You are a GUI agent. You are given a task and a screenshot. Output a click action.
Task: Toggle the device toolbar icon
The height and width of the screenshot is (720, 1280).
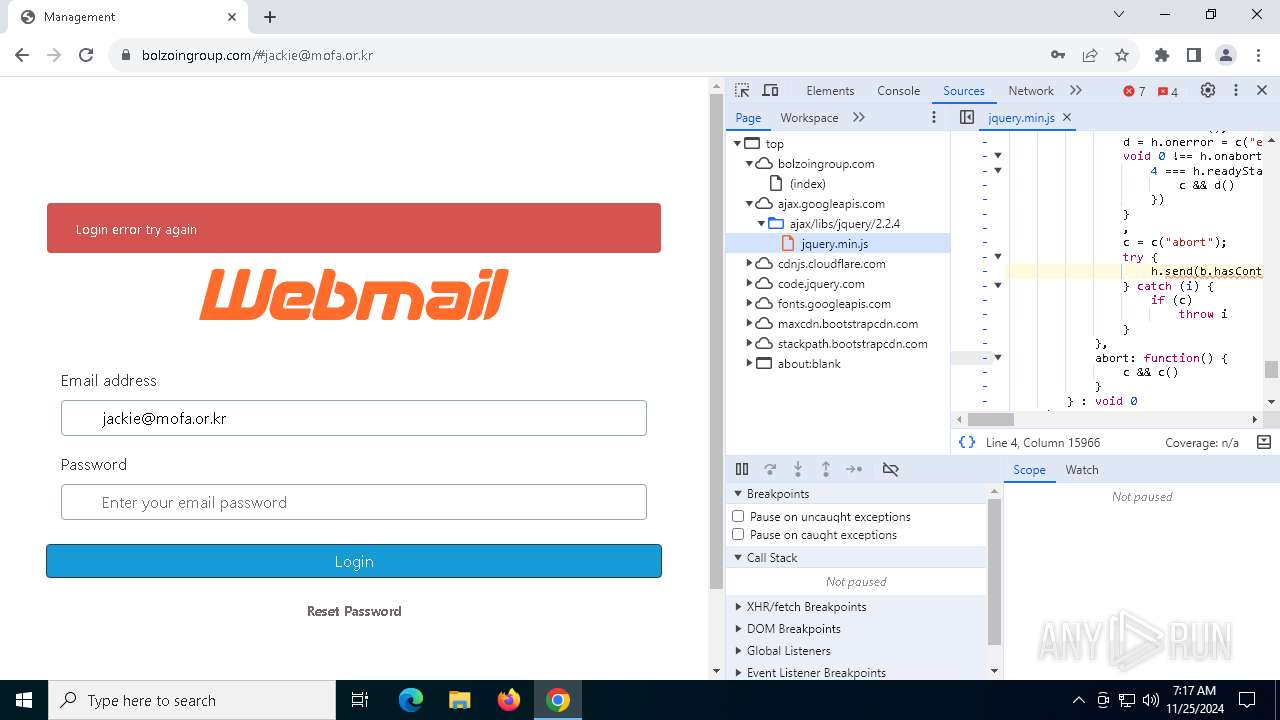click(770, 90)
